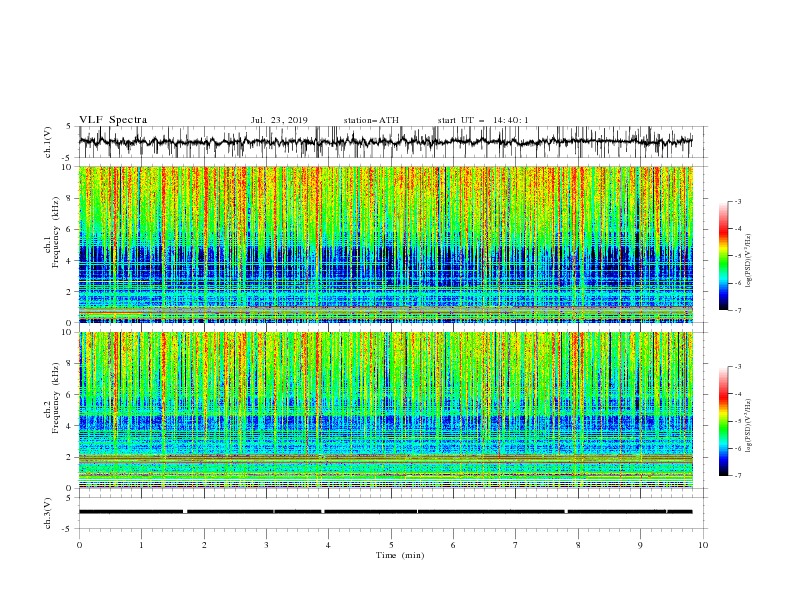Click the 'start UT = 14:40:1' text
Viewport: 792px width, 612px height.
[483, 120]
